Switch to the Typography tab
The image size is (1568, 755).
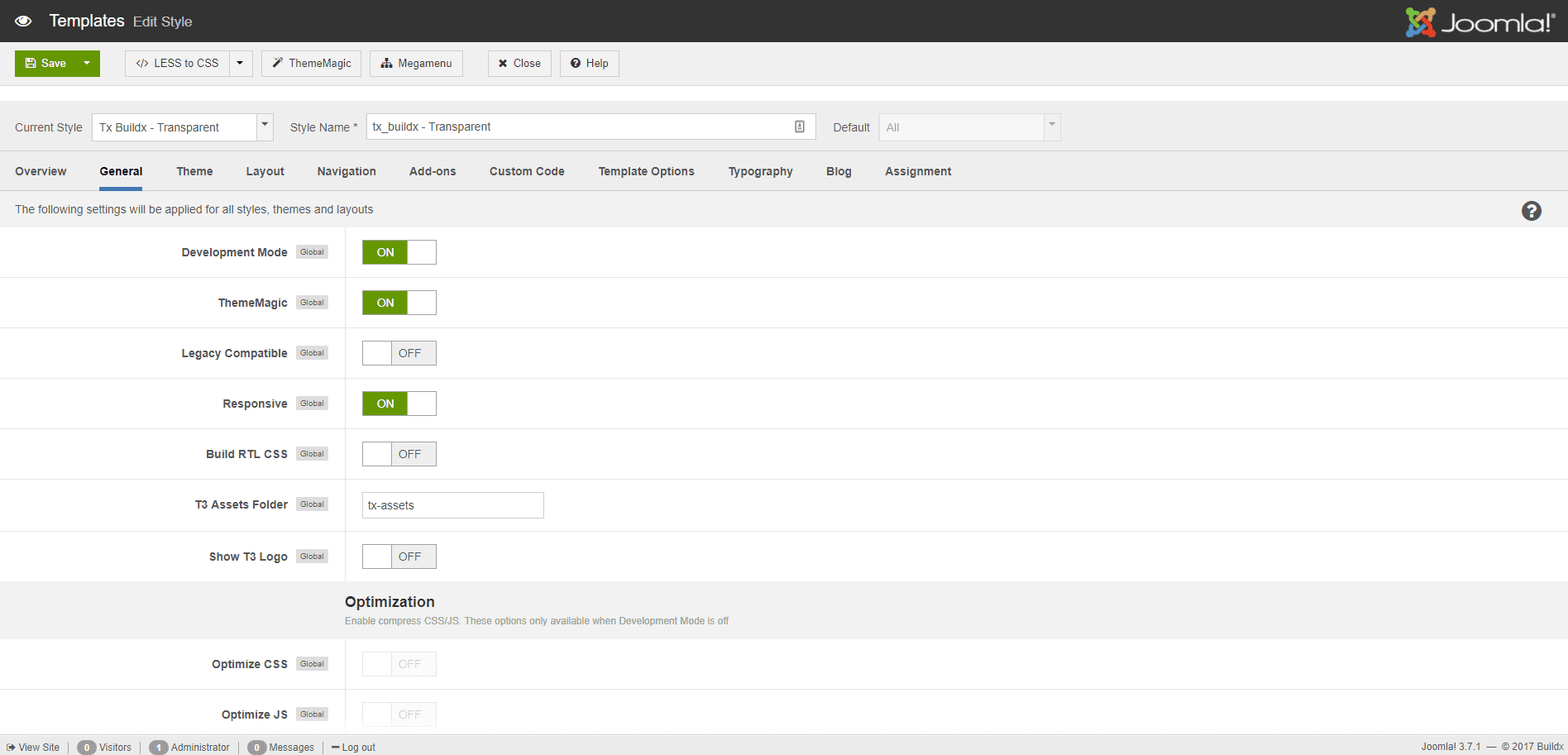pos(760,171)
